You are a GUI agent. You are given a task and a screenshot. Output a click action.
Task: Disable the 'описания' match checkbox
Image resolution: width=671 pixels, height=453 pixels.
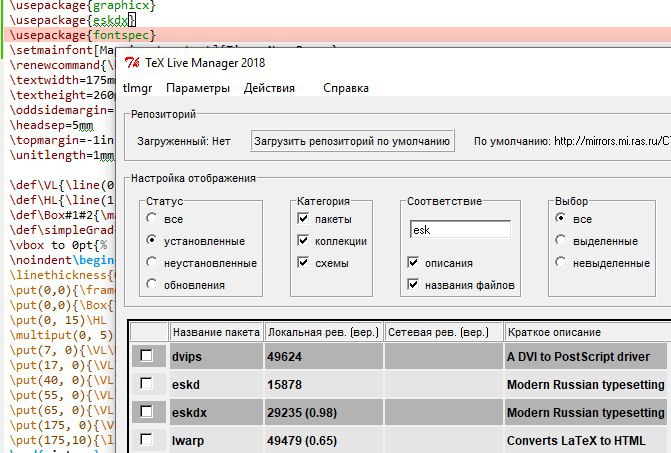pyautogui.click(x=413, y=262)
